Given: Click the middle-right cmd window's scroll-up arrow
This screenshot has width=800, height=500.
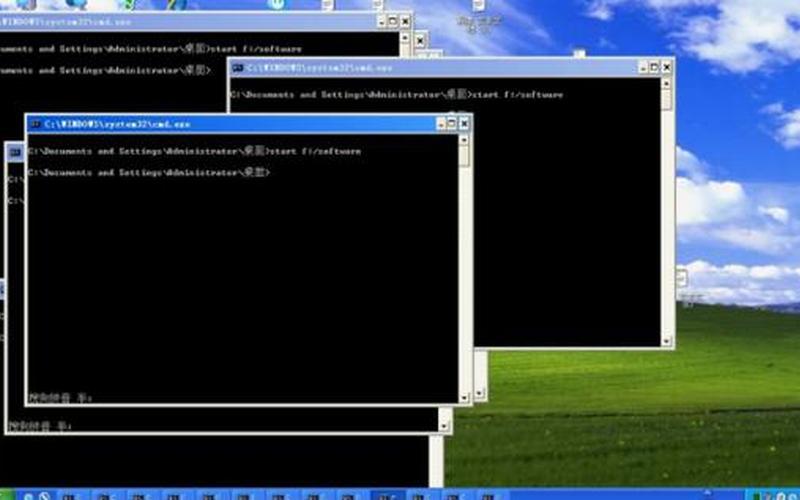Looking at the screenshot, I should [666, 84].
